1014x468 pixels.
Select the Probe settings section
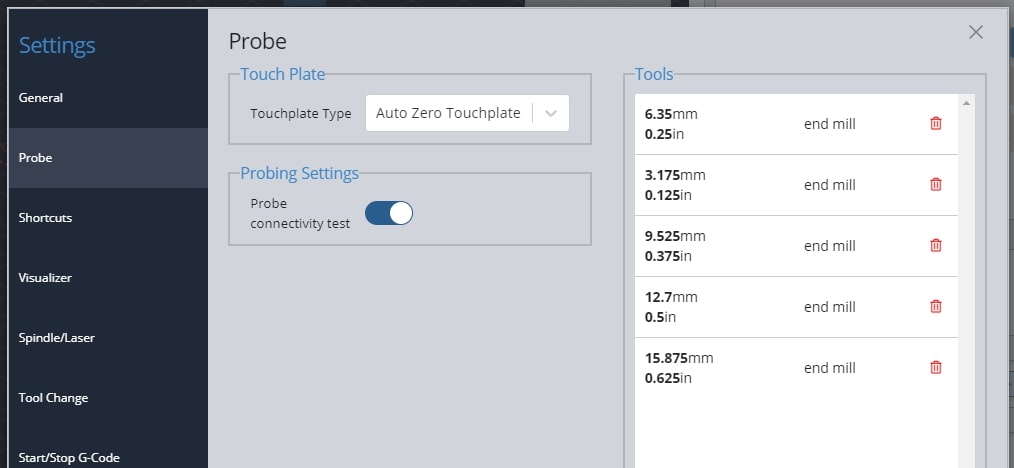36,158
